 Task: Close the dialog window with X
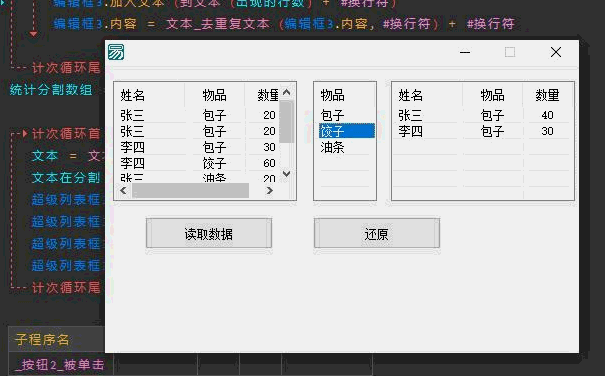pos(556,52)
